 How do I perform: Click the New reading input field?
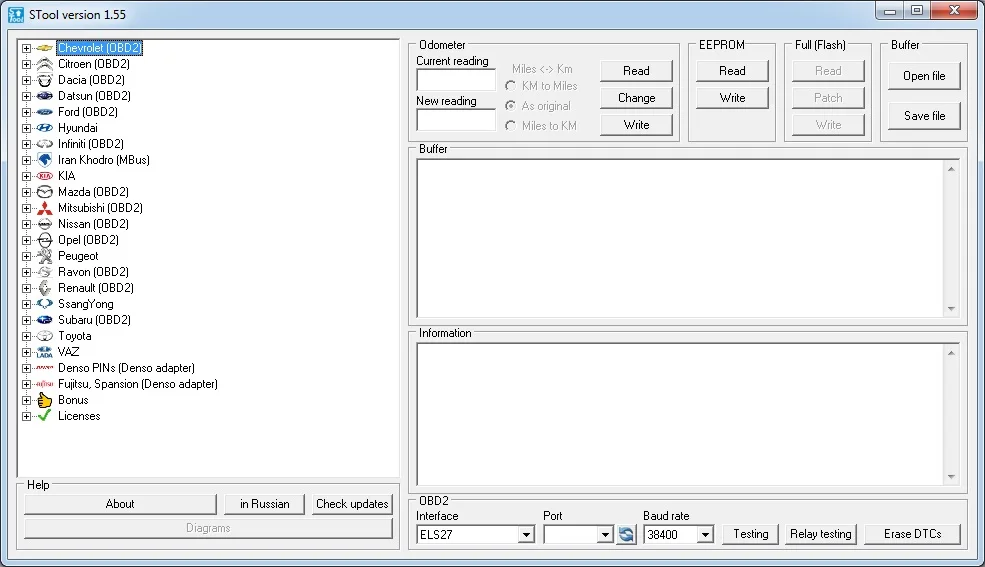point(456,120)
